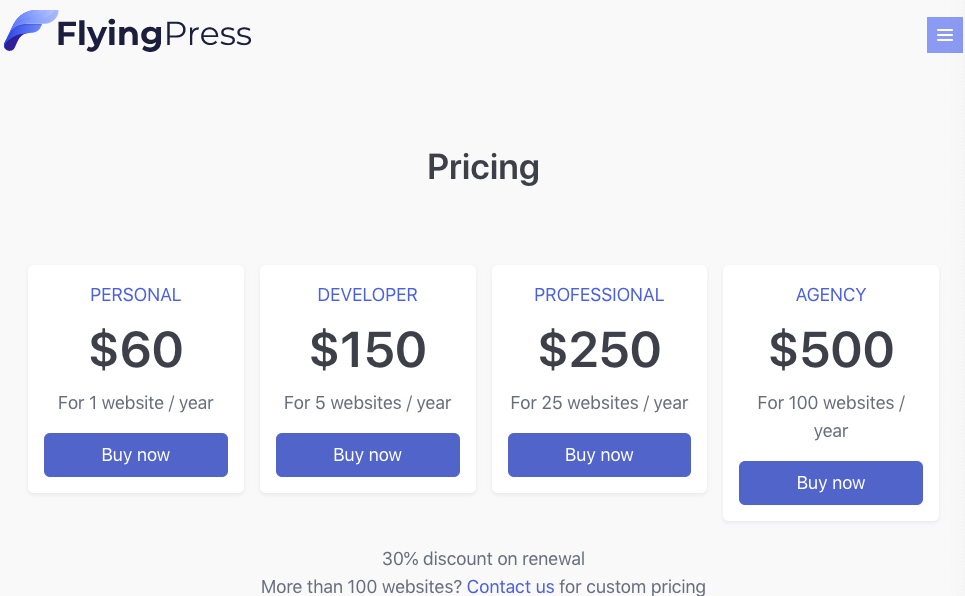Click the $250 price
Screen dimensions: 965x596
click(599, 350)
